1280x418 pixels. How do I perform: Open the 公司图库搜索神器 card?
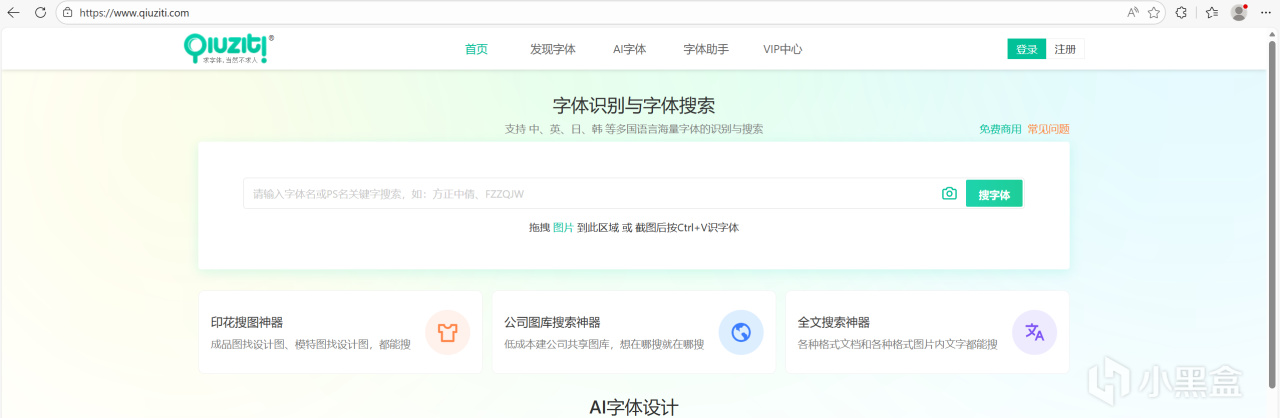point(634,333)
